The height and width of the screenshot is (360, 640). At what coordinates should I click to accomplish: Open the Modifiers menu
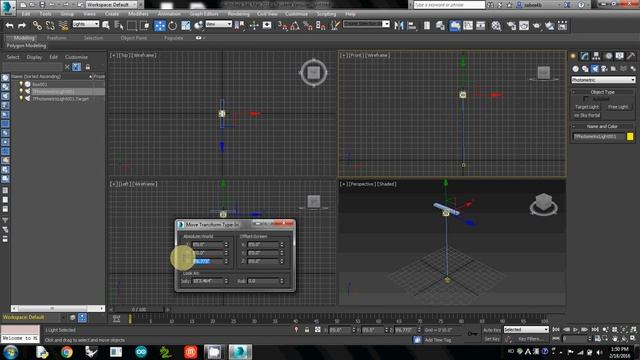point(138,14)
